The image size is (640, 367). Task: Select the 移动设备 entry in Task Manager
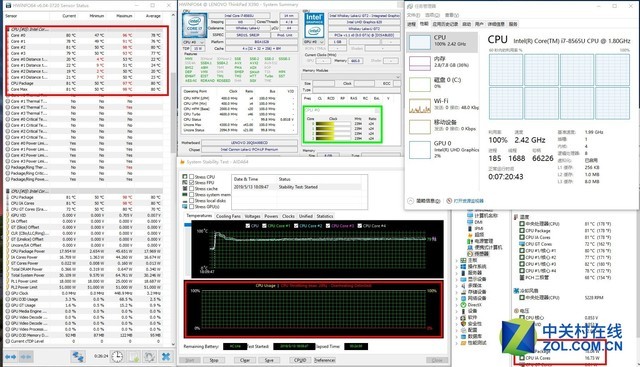point(442,127)
